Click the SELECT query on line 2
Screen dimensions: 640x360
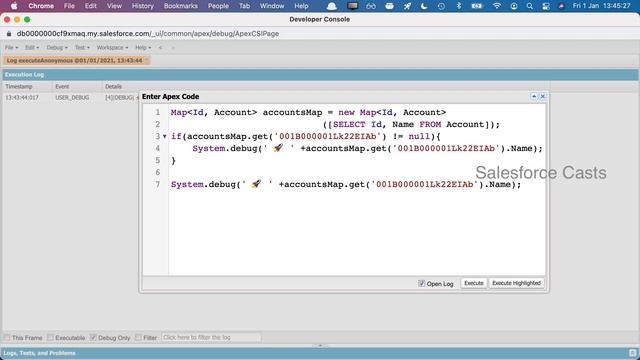click(411, 124)
